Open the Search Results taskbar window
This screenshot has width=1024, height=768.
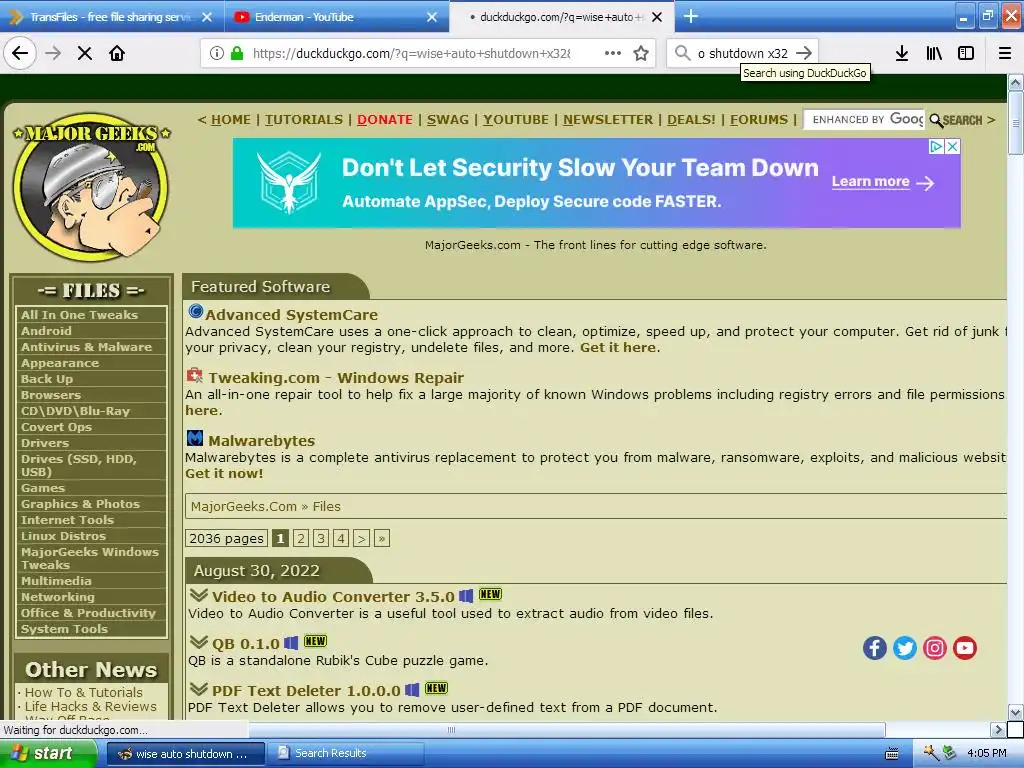345,754
